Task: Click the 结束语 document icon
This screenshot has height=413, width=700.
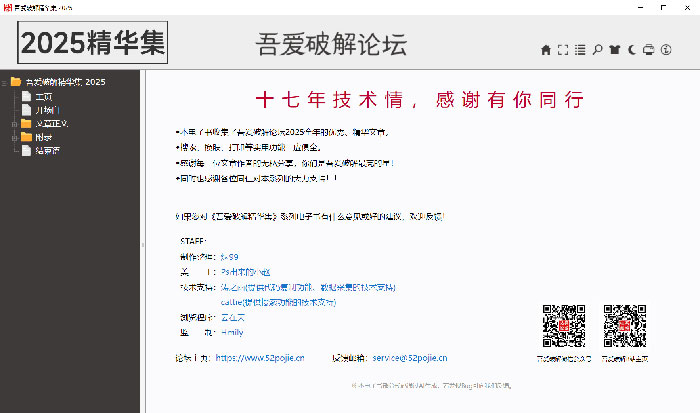Action: (x=27, y=150)
